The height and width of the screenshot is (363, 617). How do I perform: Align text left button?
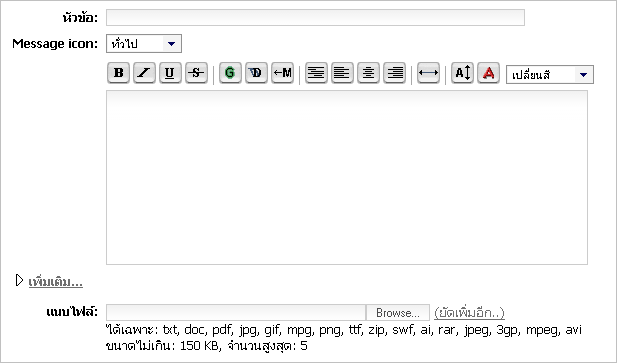342,73
